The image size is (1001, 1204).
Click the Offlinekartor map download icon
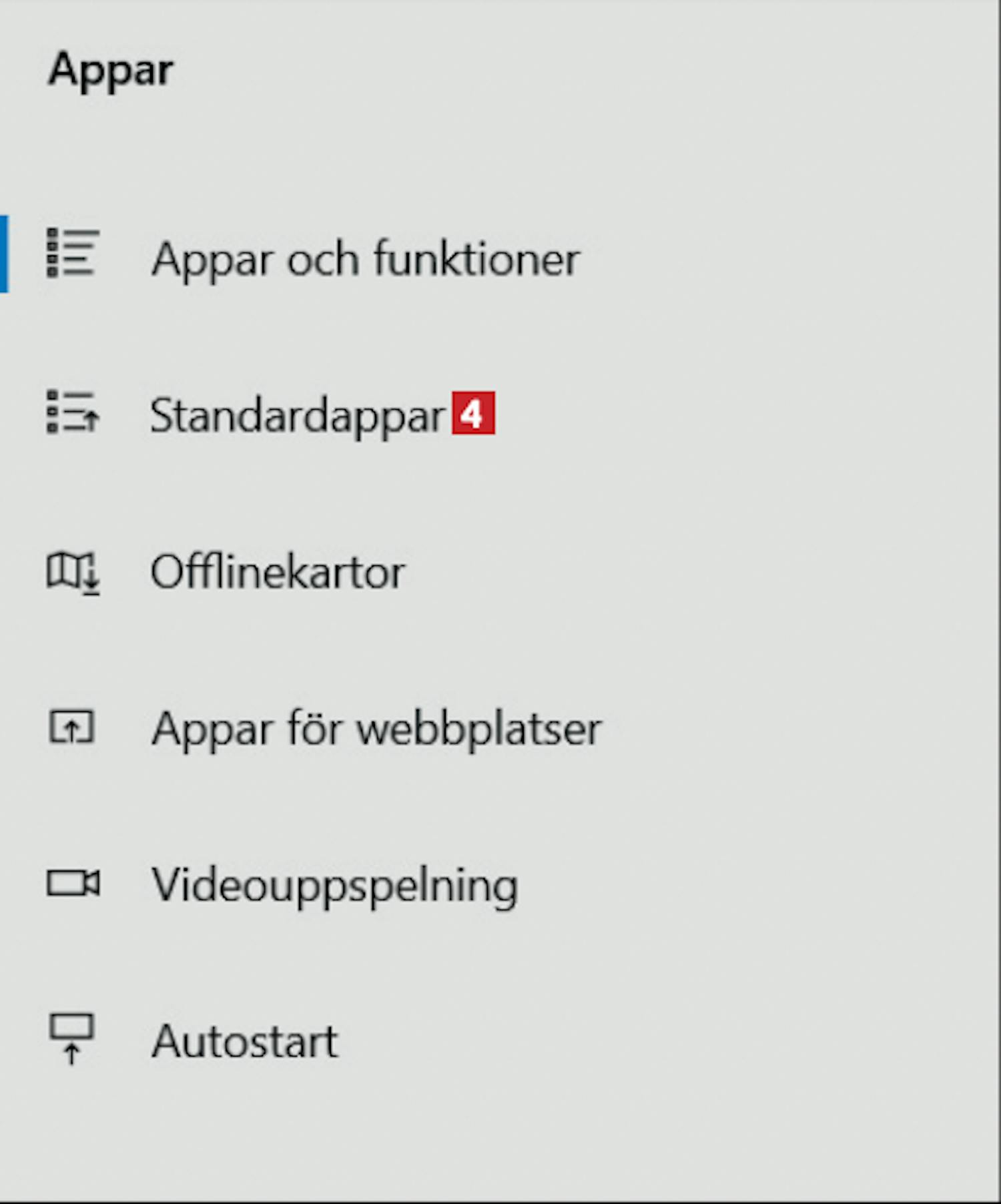[73, 573]
